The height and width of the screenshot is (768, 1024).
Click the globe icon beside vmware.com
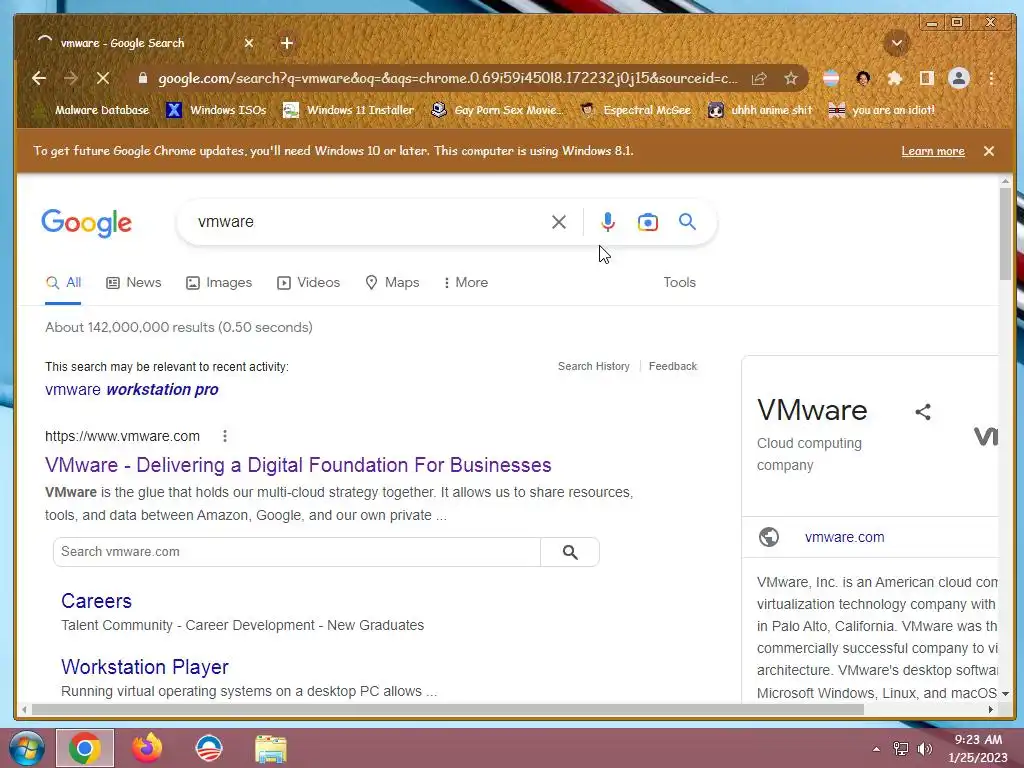(769, 537)
